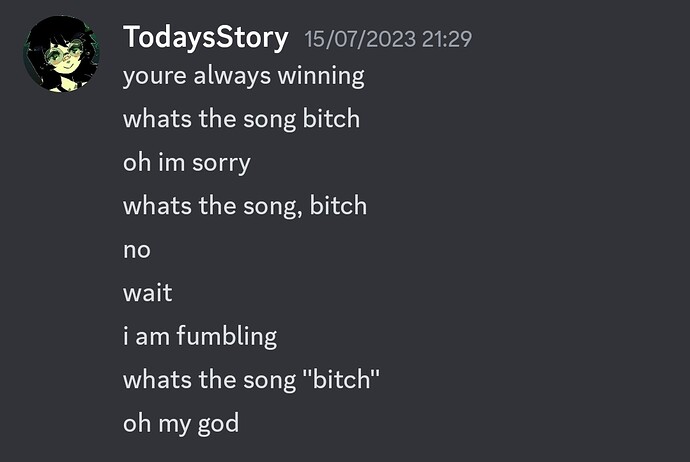
Task: Select the "whats the song, bitch" message with comma
Action: pos(245,206)
